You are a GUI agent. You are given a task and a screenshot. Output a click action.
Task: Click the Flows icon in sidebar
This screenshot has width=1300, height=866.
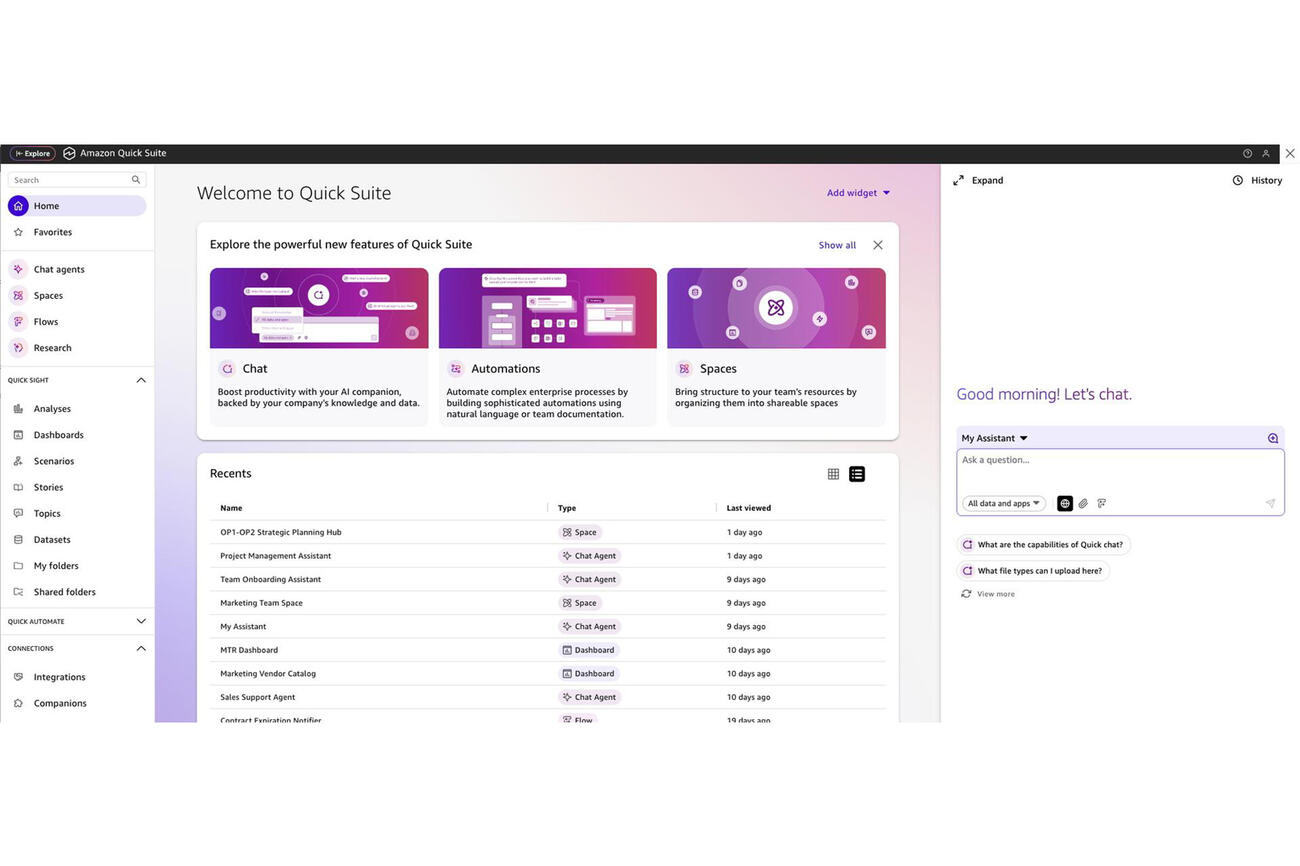(18, 322)
